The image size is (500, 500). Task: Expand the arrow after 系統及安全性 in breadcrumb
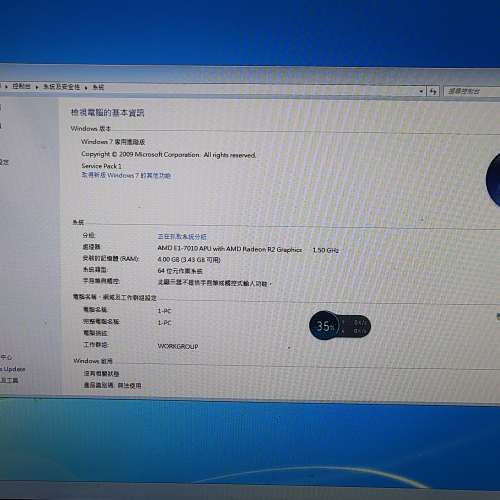coord(86,88)
